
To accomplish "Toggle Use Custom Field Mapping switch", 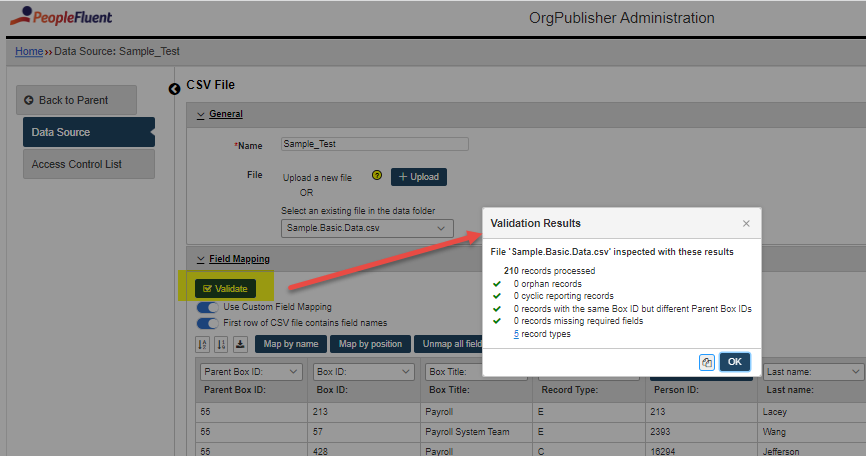I will pos(208,307).
